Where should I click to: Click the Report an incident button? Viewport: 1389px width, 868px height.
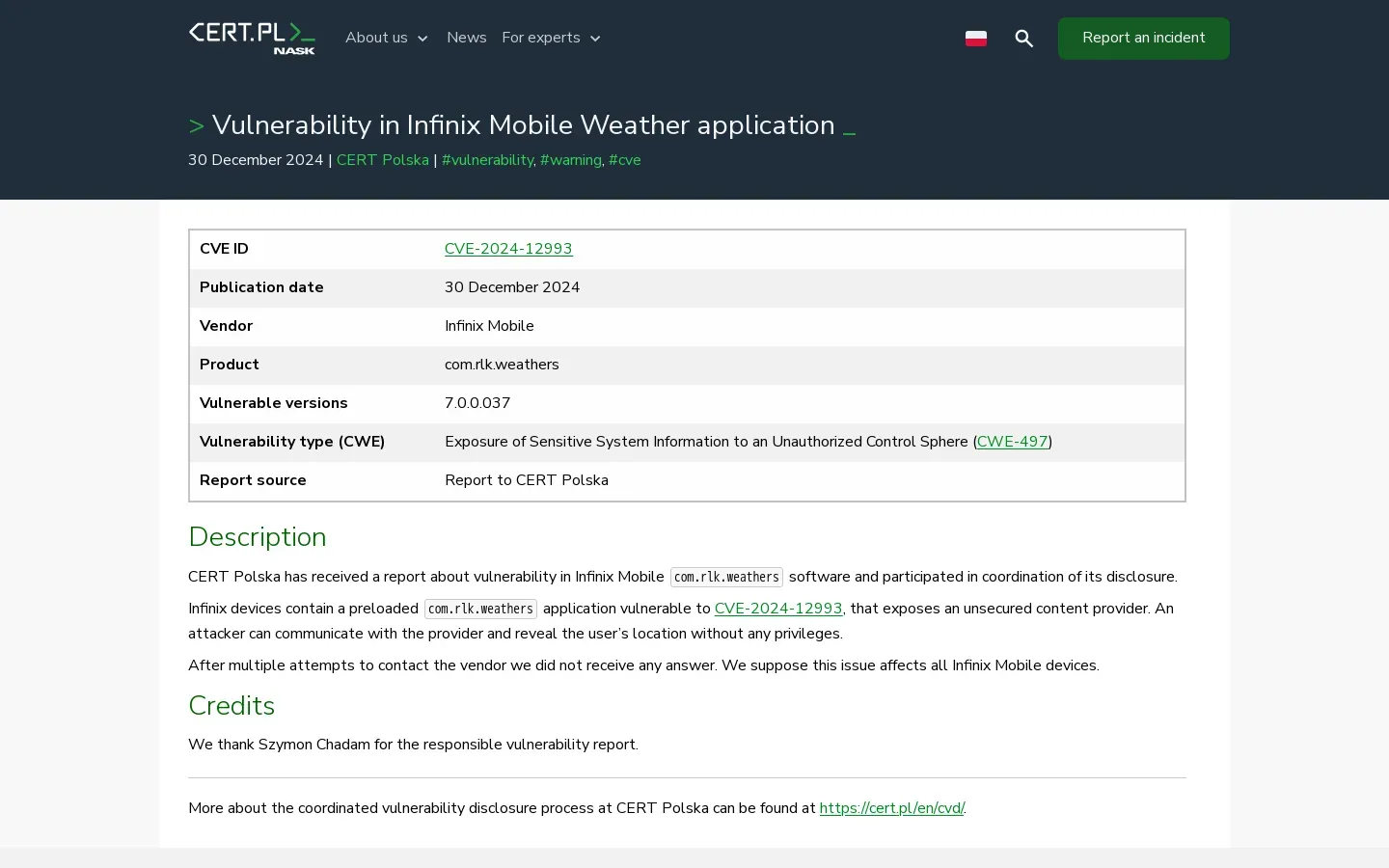click(1144, 39)
